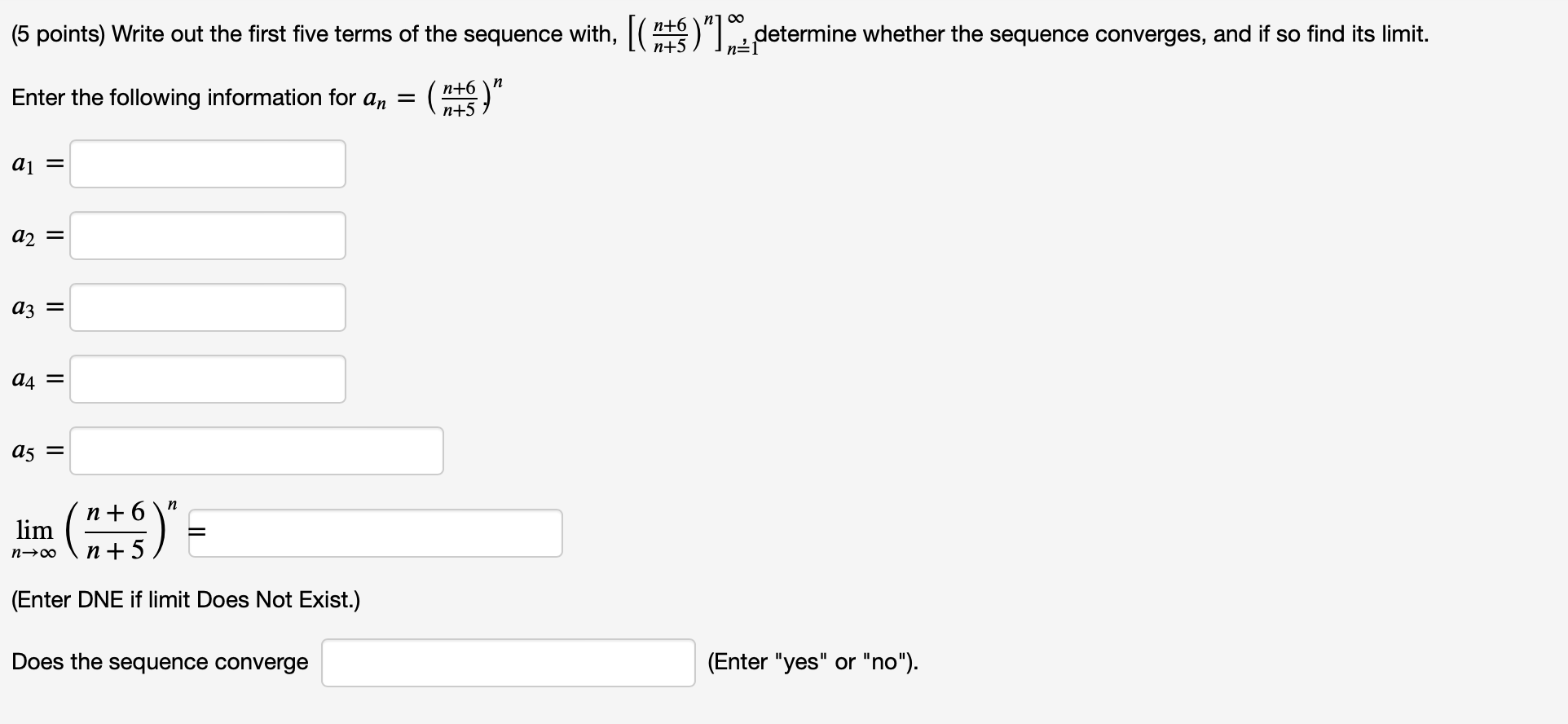
Task: Click the a1 answer input field
Action: click(207, 163)
